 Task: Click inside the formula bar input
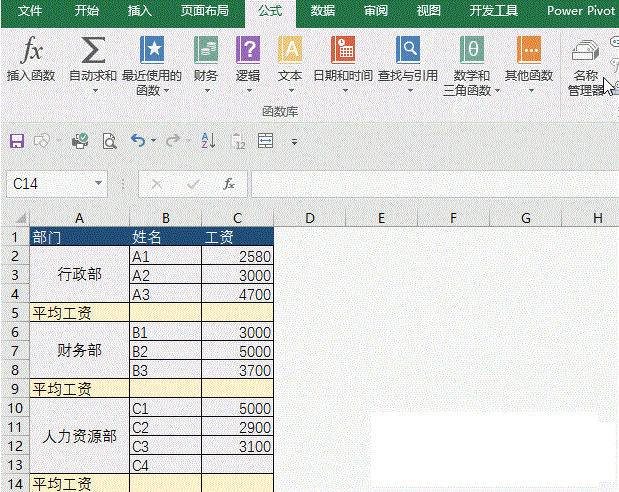(x=434, y=184)
